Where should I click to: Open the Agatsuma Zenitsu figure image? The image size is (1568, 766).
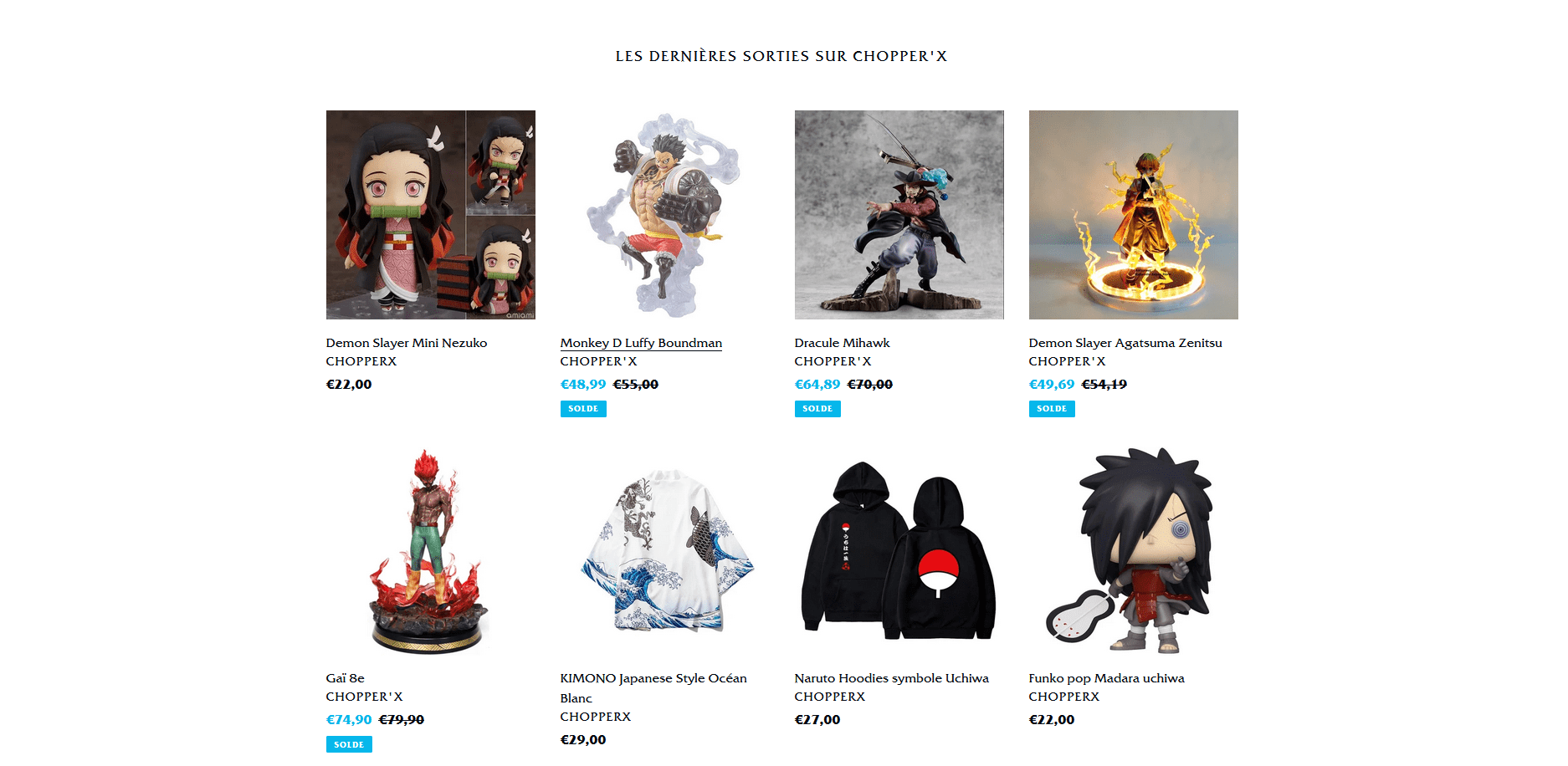[1133, 215]
